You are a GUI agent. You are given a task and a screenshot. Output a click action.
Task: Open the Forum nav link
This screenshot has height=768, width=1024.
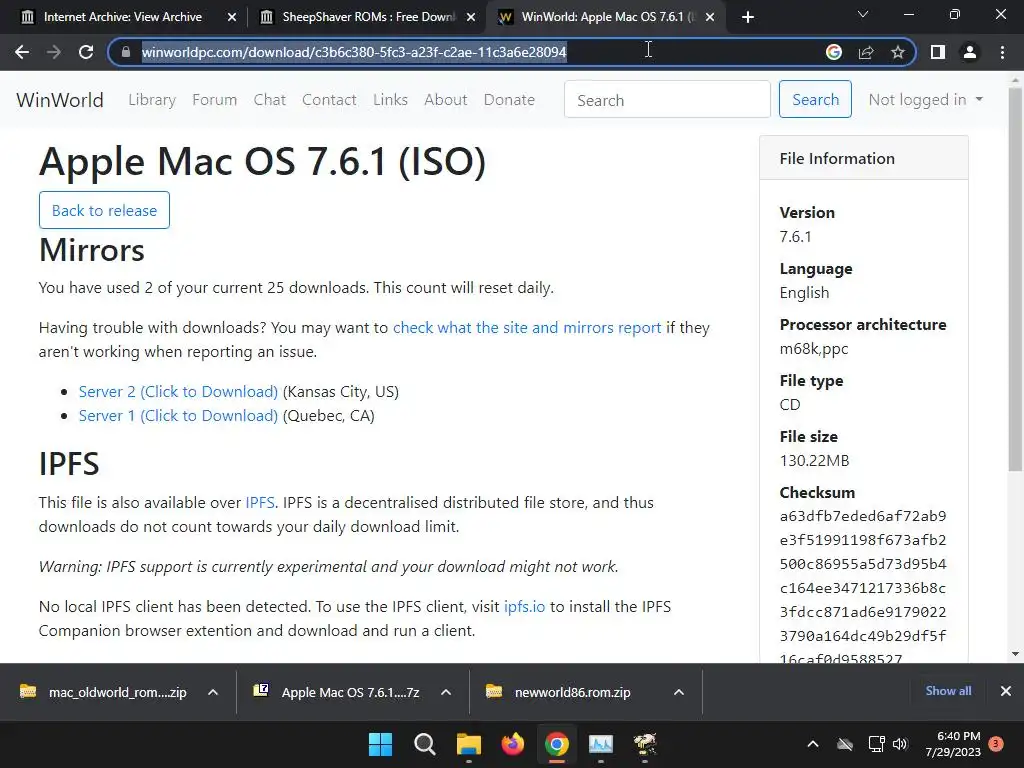pyautogui.click(x=214, y=100)
